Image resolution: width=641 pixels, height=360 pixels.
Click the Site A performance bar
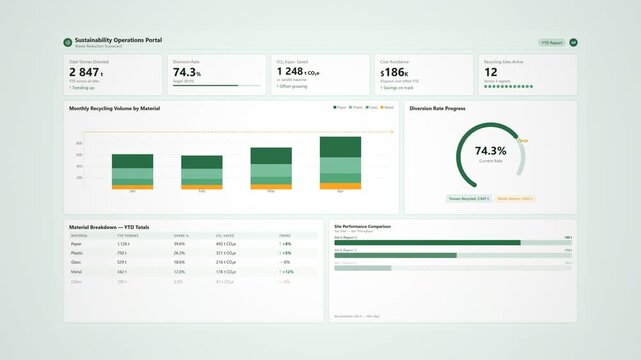pos(453,243)
